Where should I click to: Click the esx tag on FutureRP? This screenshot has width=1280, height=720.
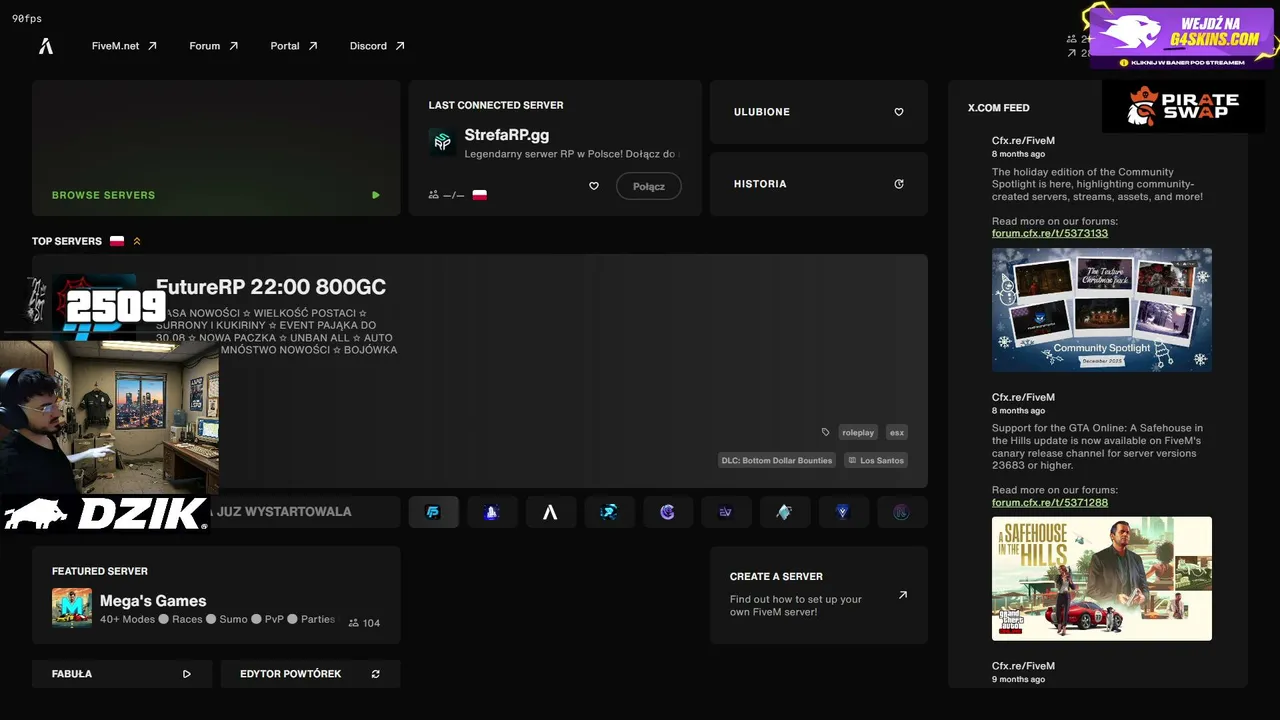tap(897, 432)
